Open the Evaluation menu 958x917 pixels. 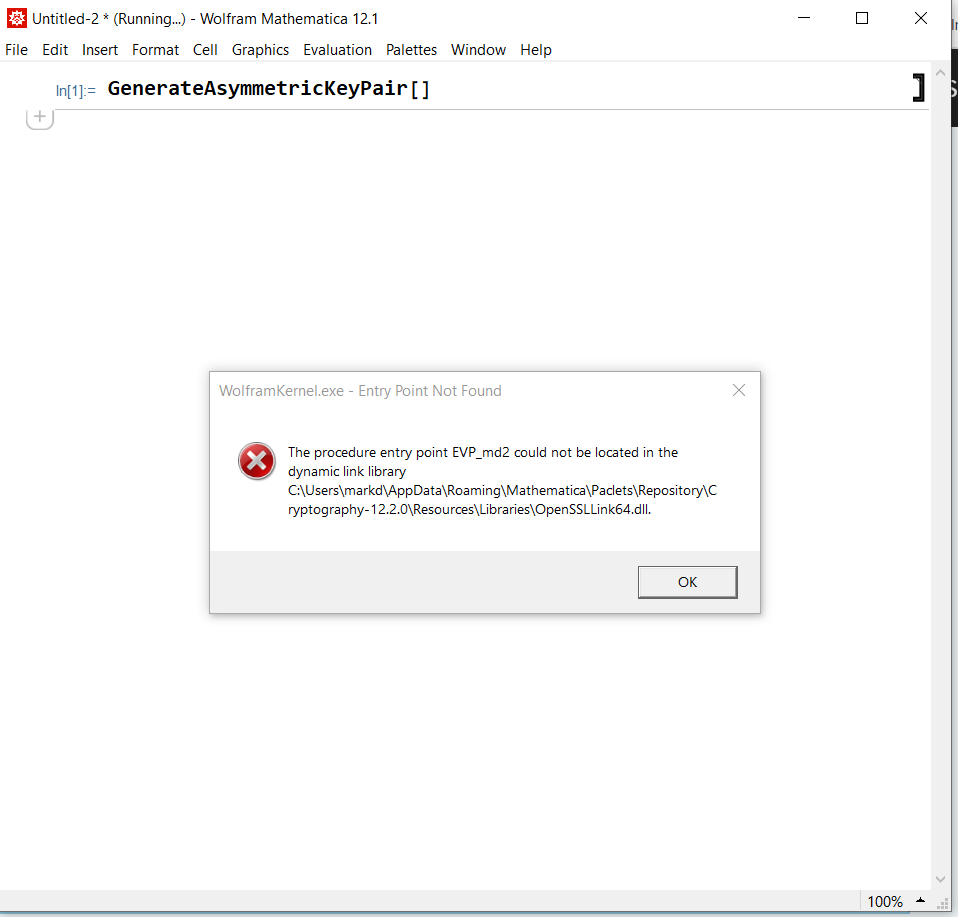[x=337, y=49]
